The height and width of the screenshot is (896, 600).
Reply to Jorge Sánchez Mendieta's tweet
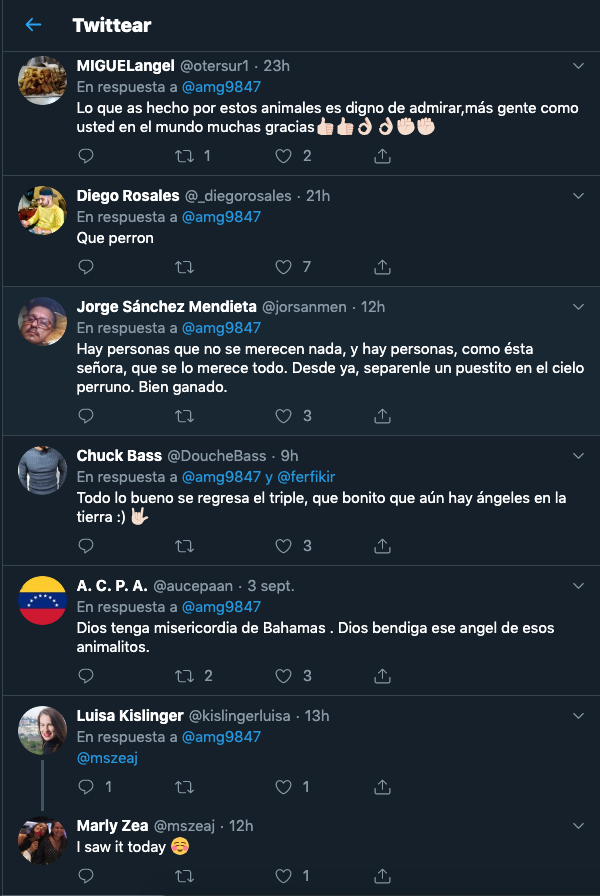(x=86, y=416)
